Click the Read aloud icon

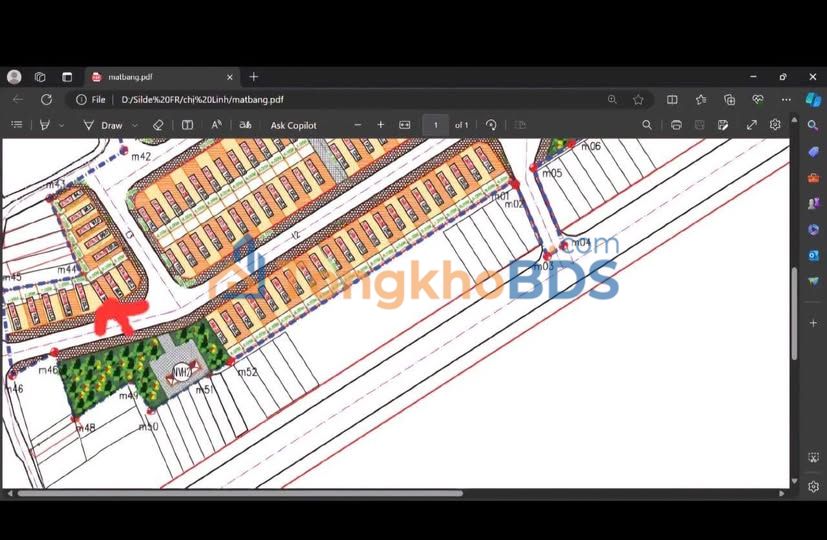pyautogui.click(x=216, y=125)
